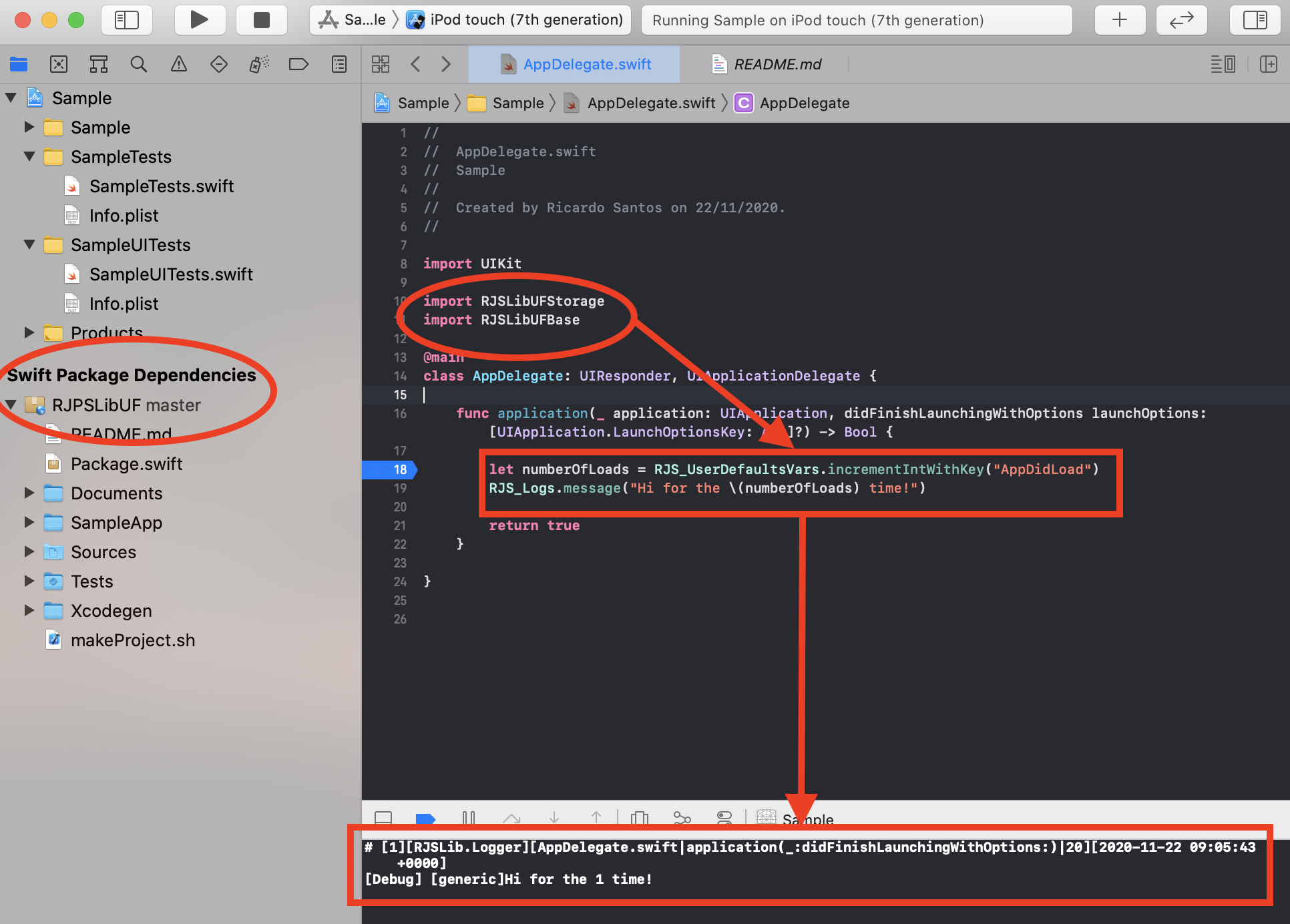The image size is (1290, 924).
Task: Collapse the SampleTests folder
Action: pyautogui.click(x=29, y=156)
